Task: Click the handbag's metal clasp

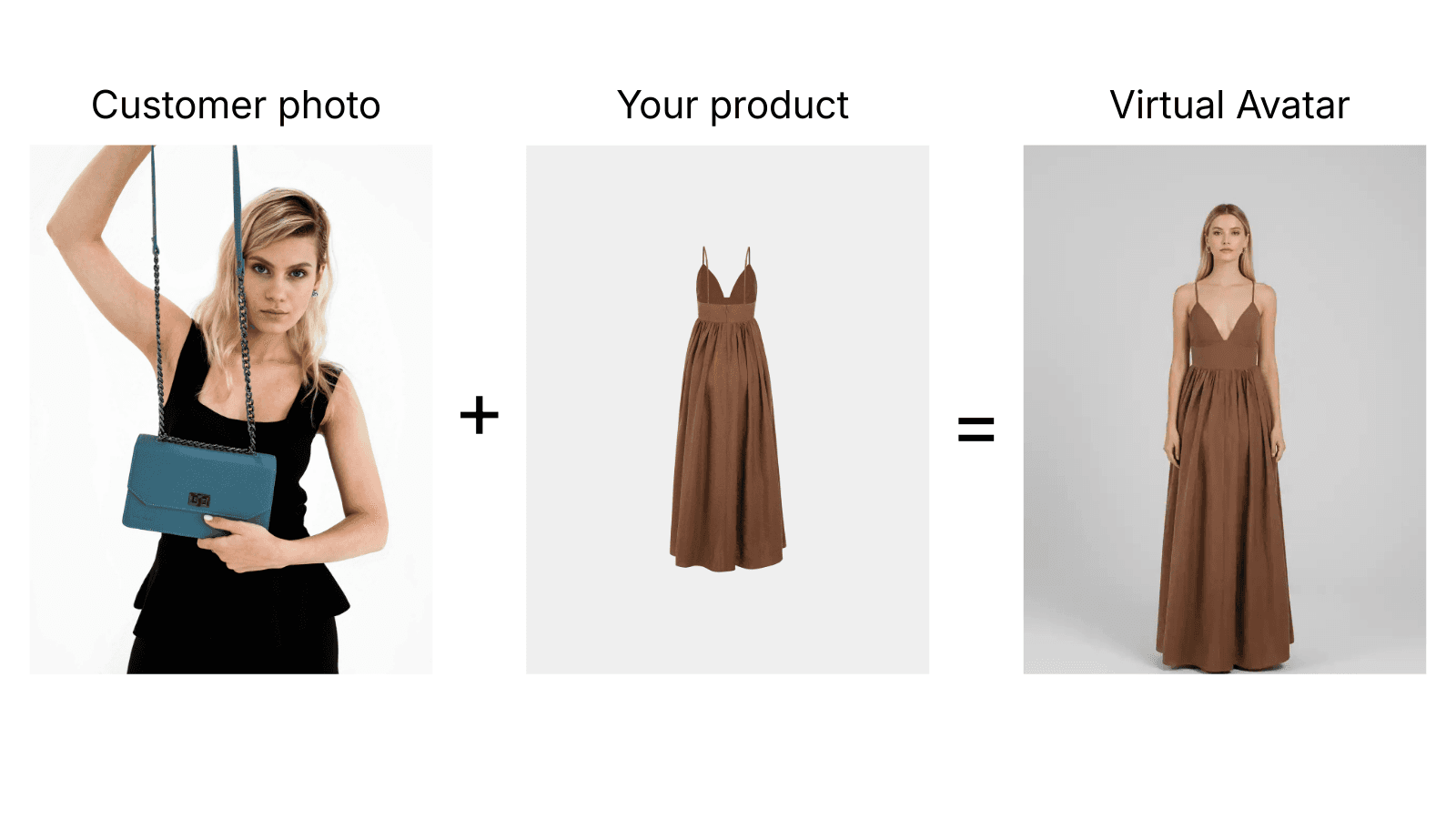Action: click(199, 500)
